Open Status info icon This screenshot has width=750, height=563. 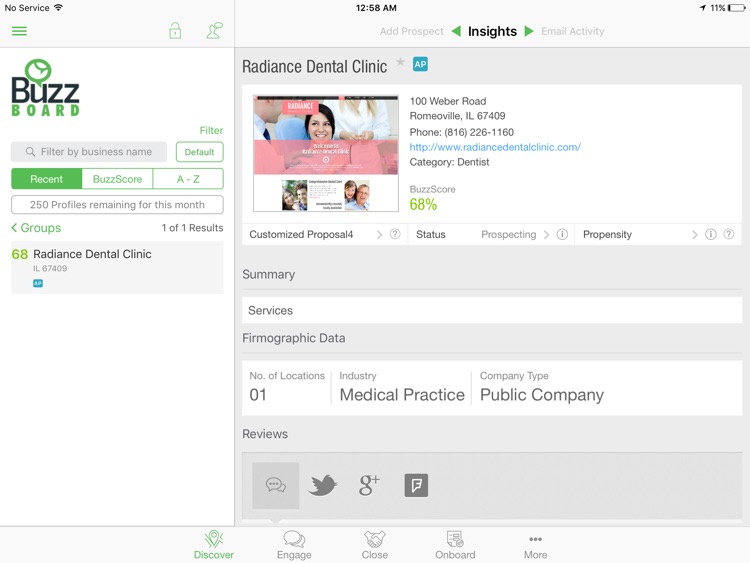[562, 234]
